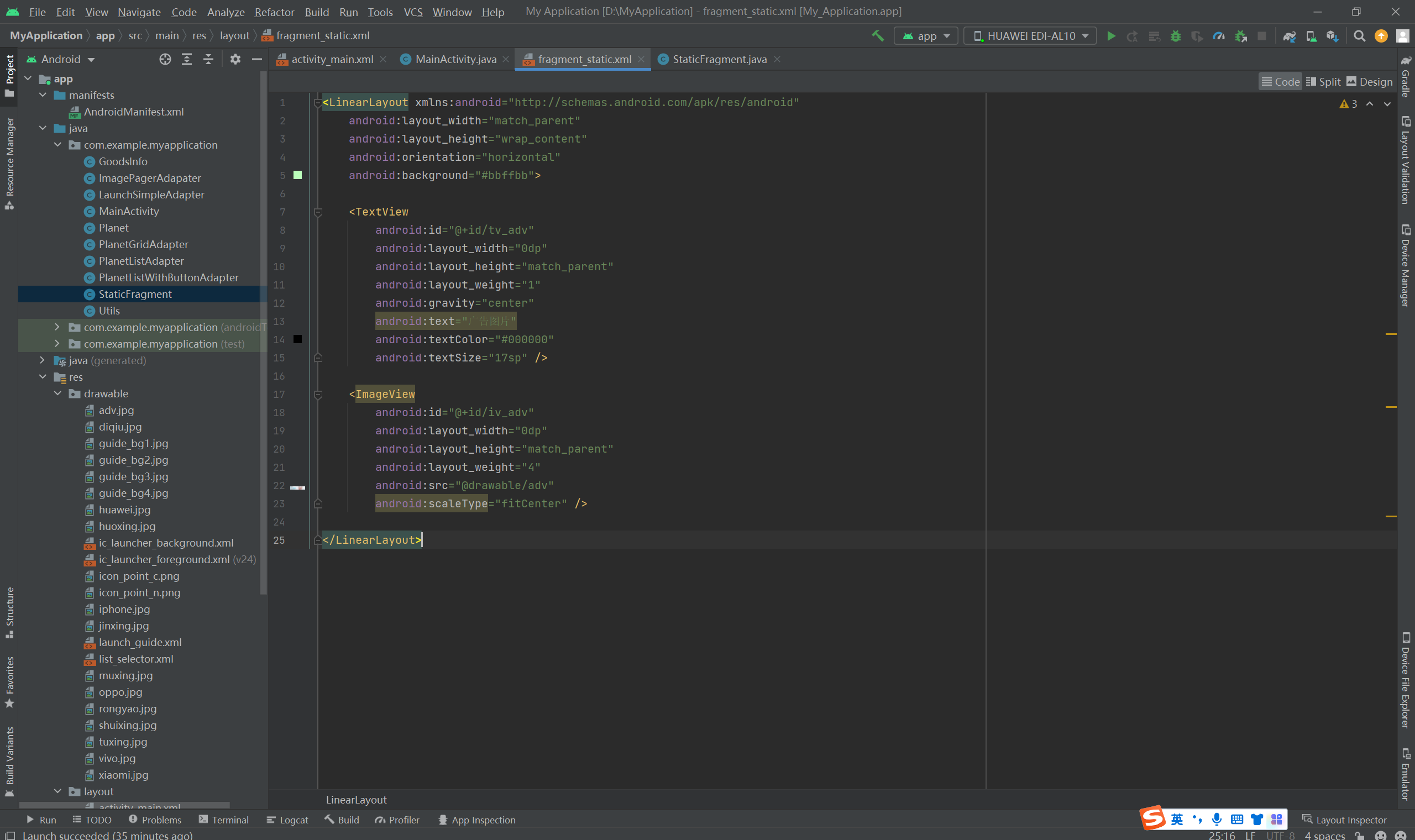Viewport: 1415px width, 840px height.
Task: Open the app run configuration dropdown
Action: click(926, 36)
